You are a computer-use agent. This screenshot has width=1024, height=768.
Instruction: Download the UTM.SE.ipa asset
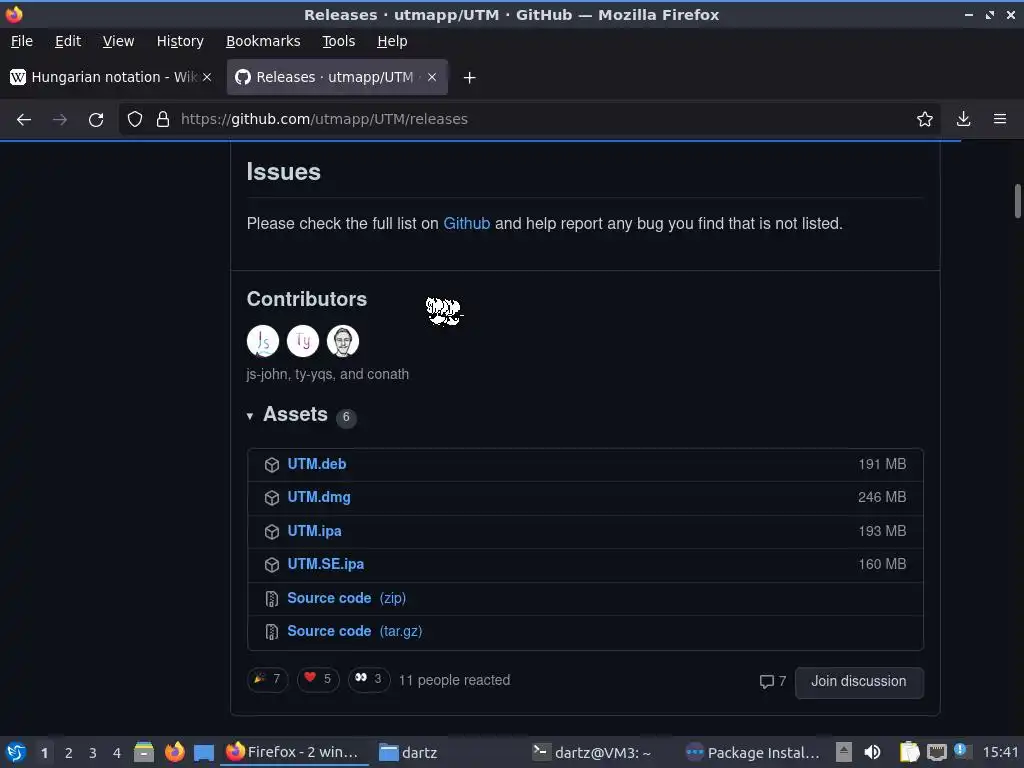tap(325, 564)
